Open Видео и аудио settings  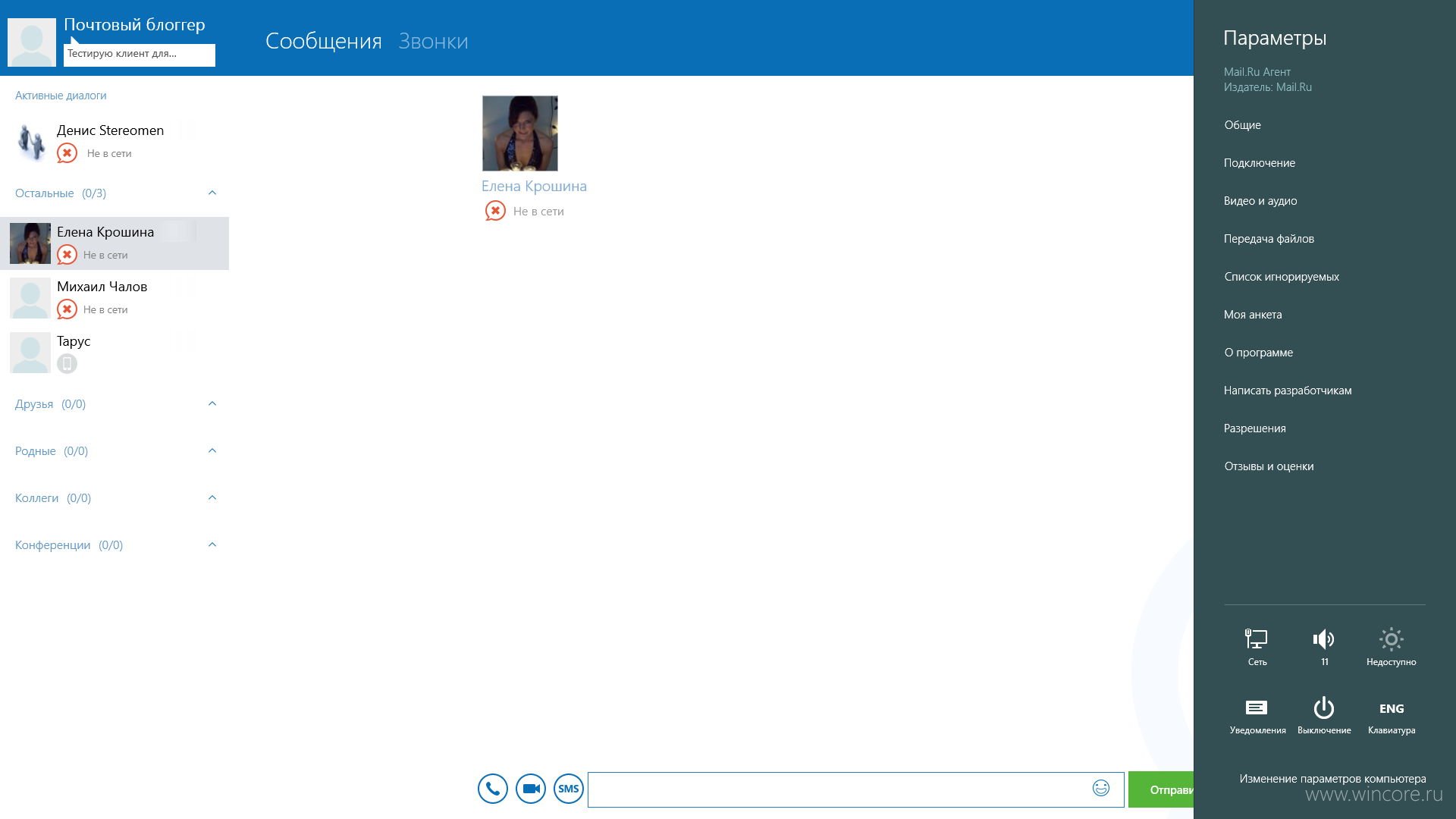click(1260, 201)
